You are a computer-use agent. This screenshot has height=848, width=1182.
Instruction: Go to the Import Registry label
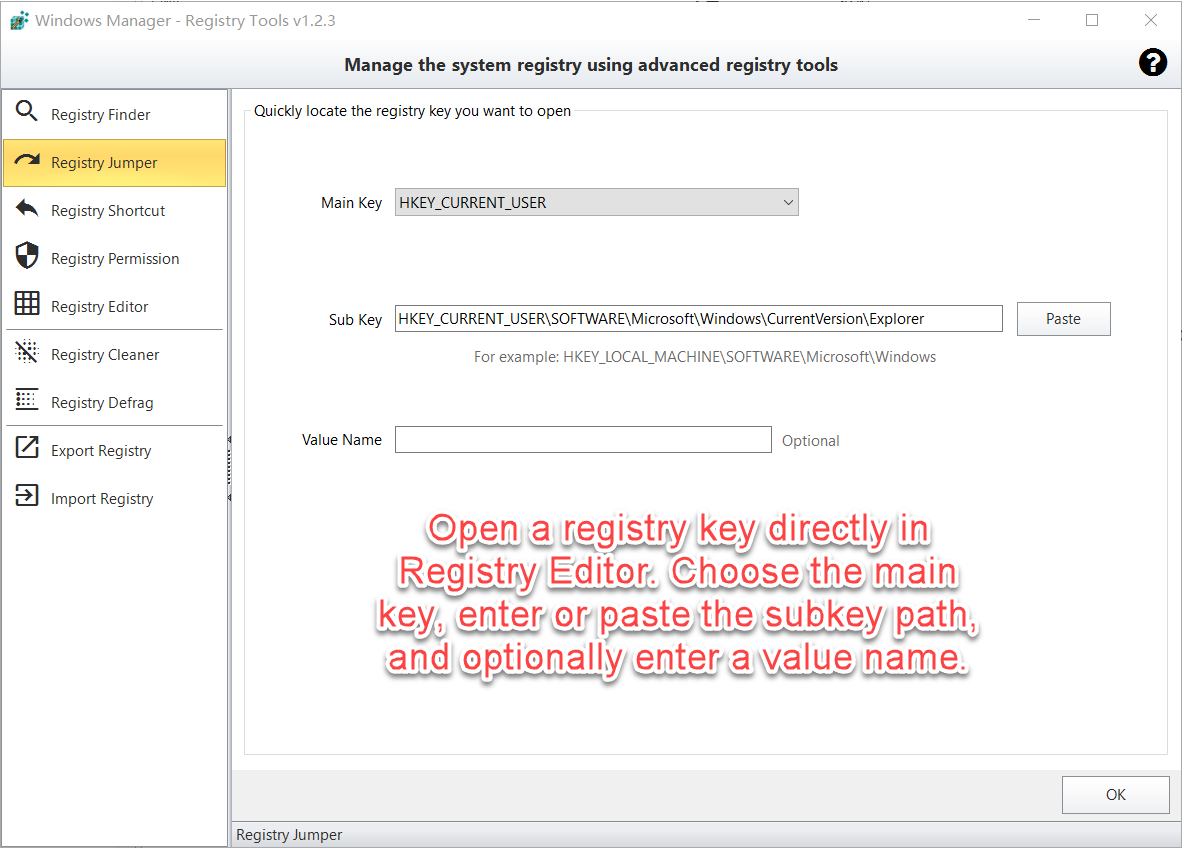[102, 499]
